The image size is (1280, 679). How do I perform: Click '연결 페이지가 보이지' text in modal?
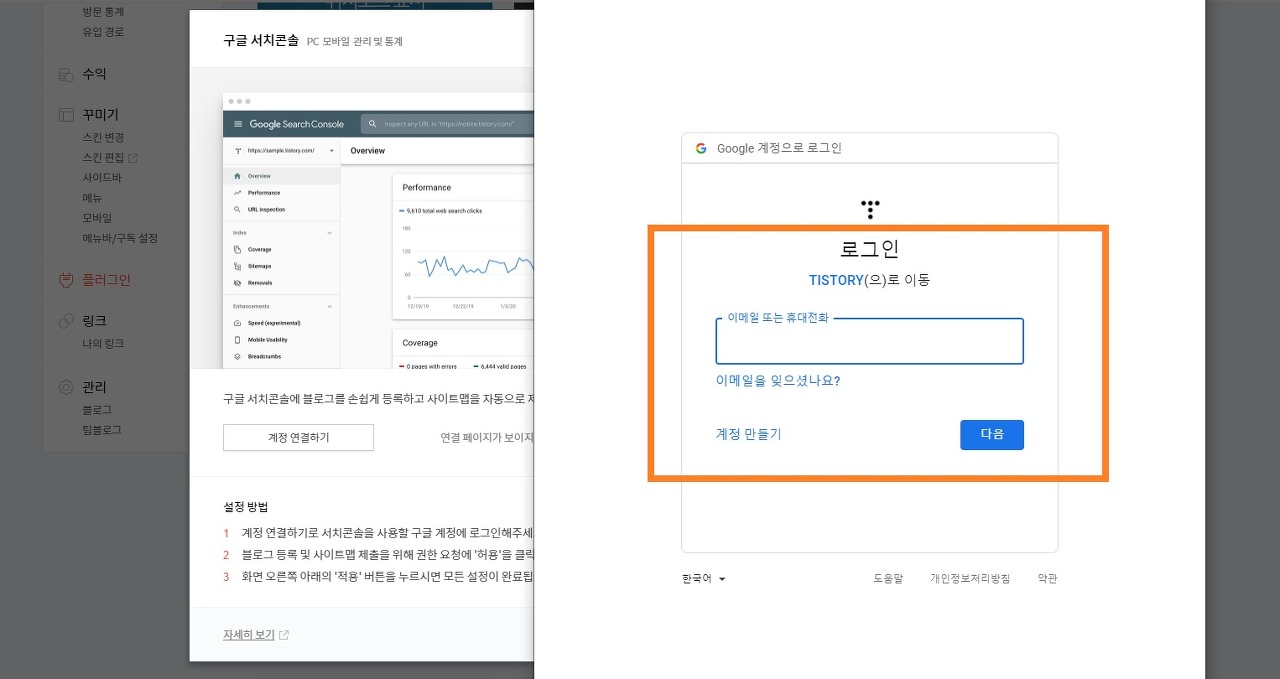coord(487,438)
